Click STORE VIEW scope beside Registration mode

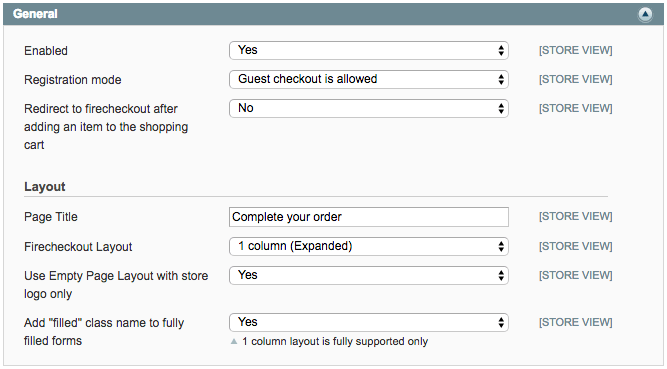576,79
